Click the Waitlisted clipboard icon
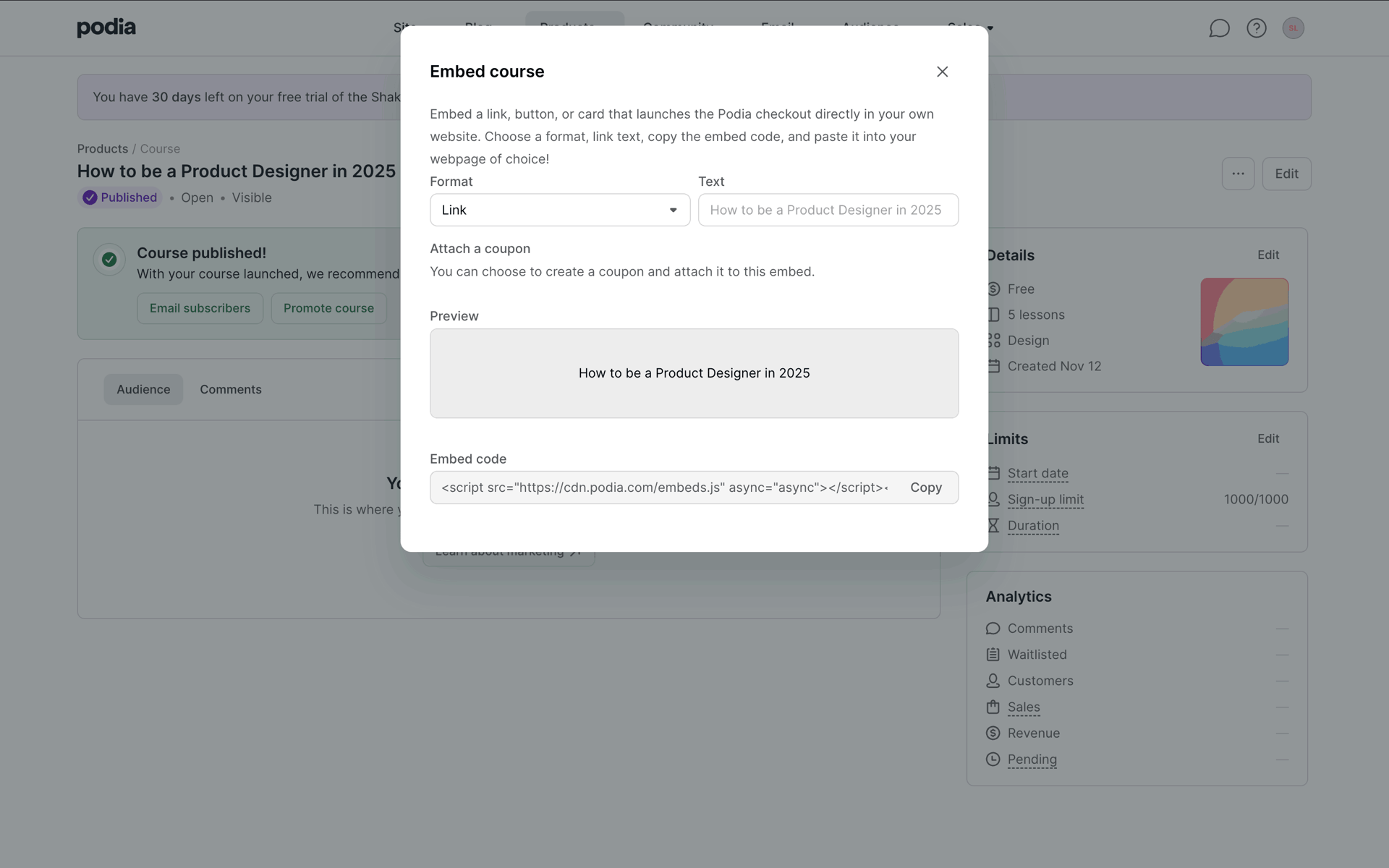1389x868 pixels. [x=993, y=655]
